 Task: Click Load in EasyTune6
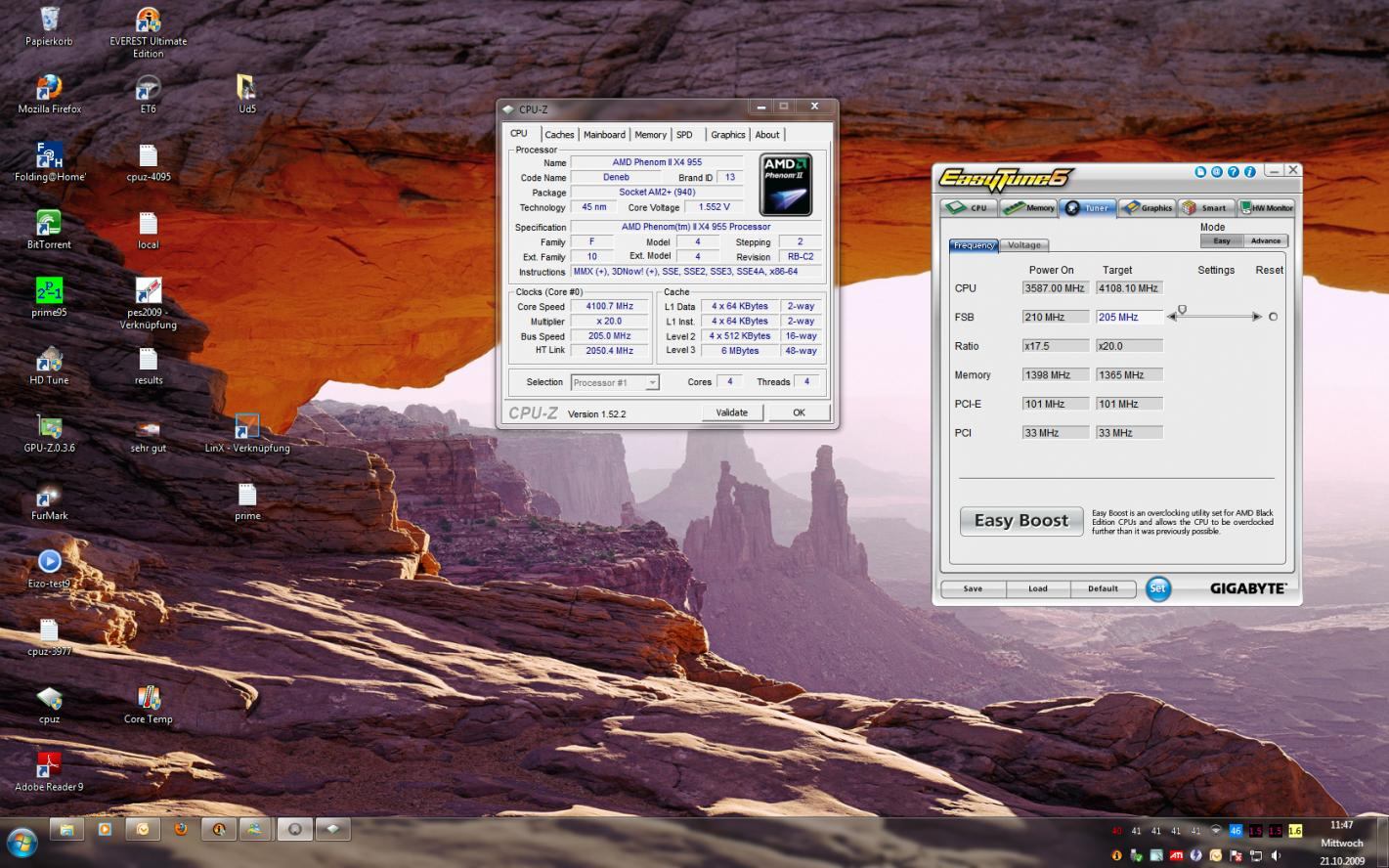click(x=1038, y=588)
